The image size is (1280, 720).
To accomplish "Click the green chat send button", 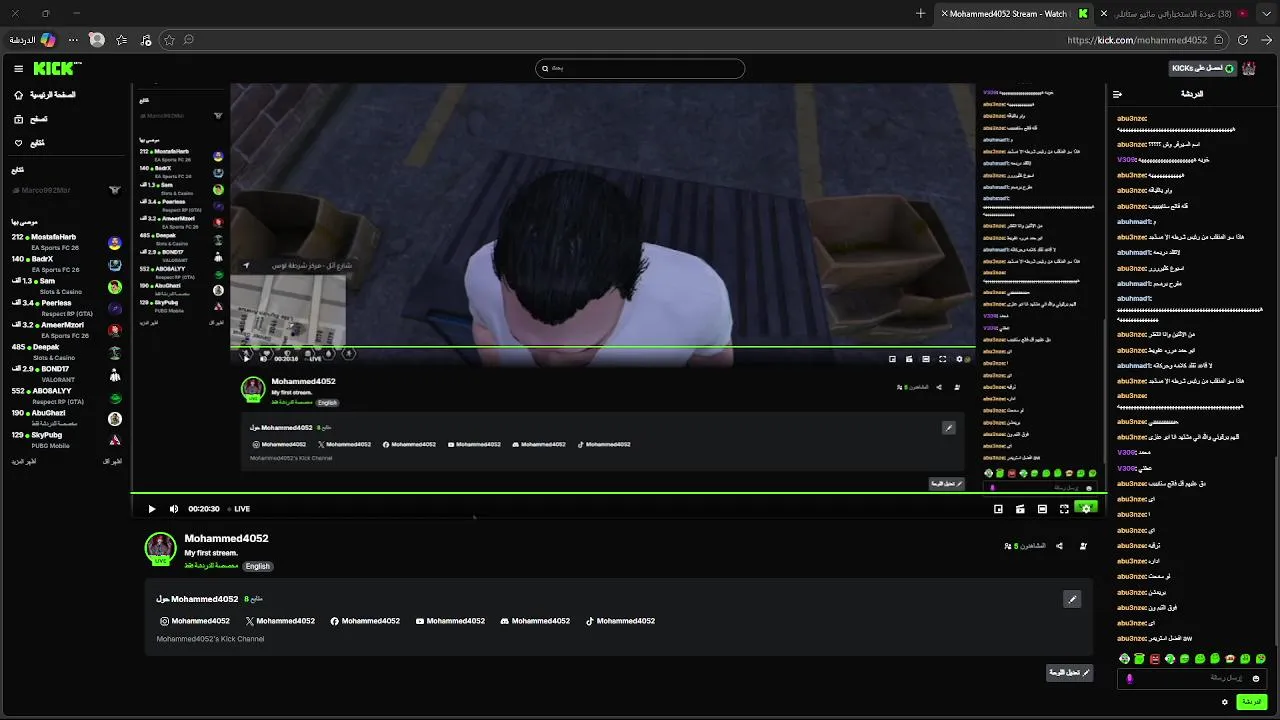I will click(1251, 702).
